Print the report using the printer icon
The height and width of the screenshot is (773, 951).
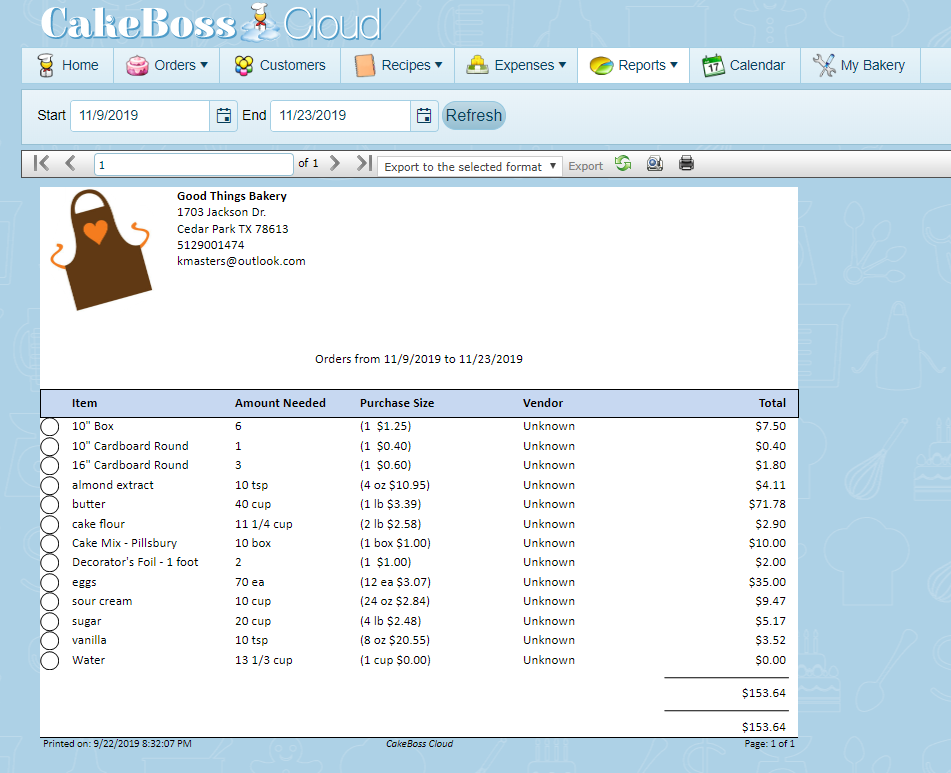686,165
